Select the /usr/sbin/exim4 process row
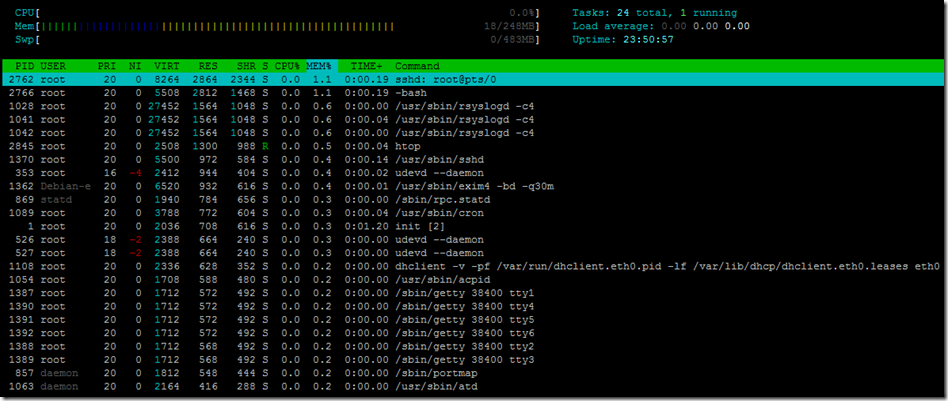 tap(473, 186)
